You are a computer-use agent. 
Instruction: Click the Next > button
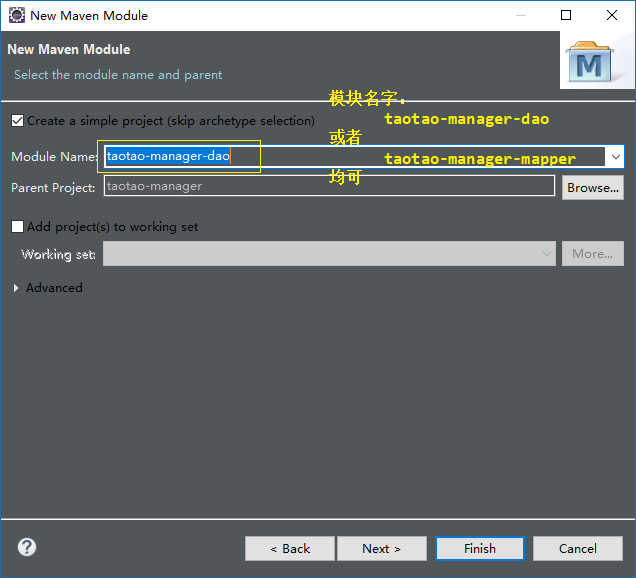pyautogui.click(x=382, y=548)
